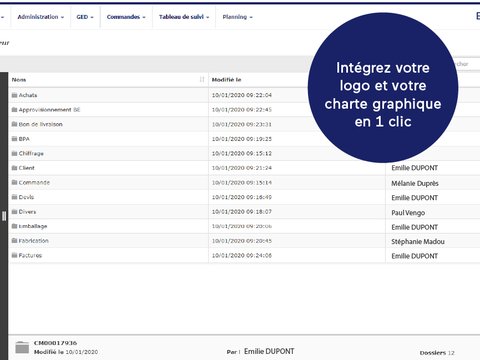Open the Planning menu

point(237,17)
